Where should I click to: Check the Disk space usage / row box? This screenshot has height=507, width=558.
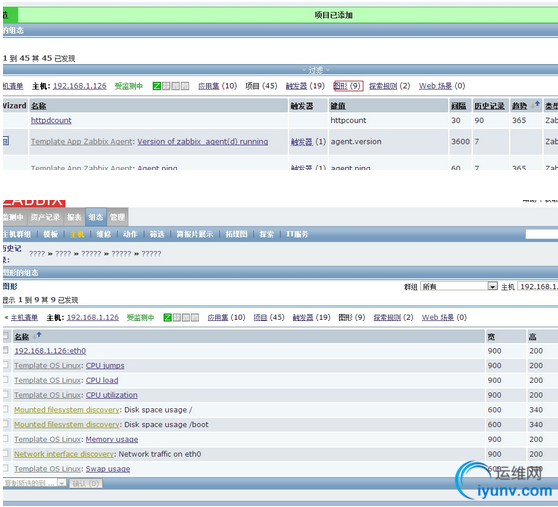(6, 410)
